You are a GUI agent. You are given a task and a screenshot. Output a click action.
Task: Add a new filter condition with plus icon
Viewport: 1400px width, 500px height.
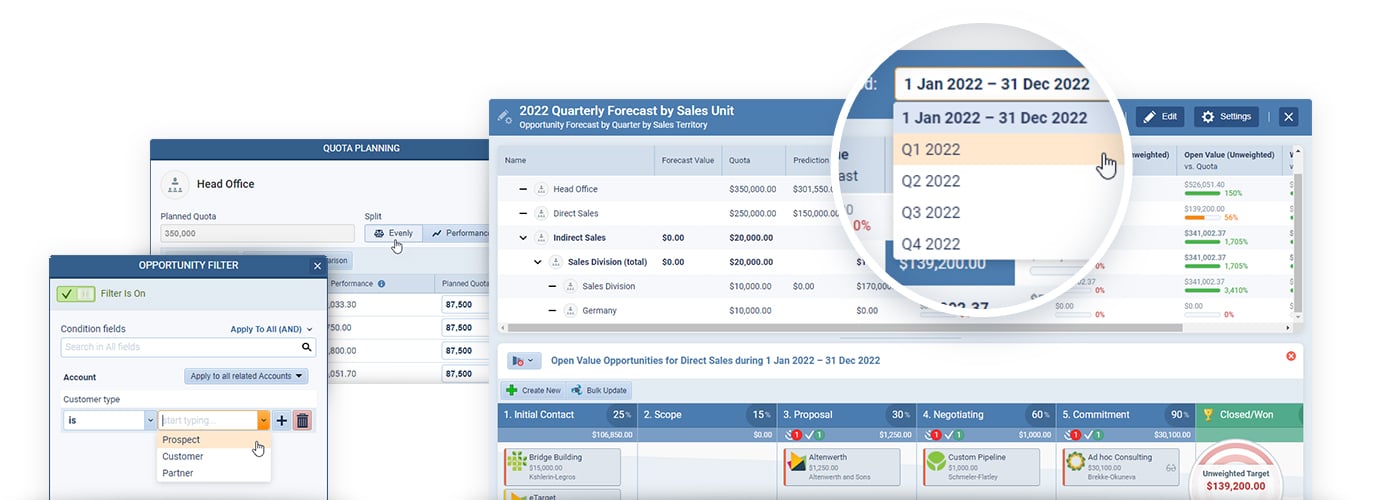click(282, 421)
